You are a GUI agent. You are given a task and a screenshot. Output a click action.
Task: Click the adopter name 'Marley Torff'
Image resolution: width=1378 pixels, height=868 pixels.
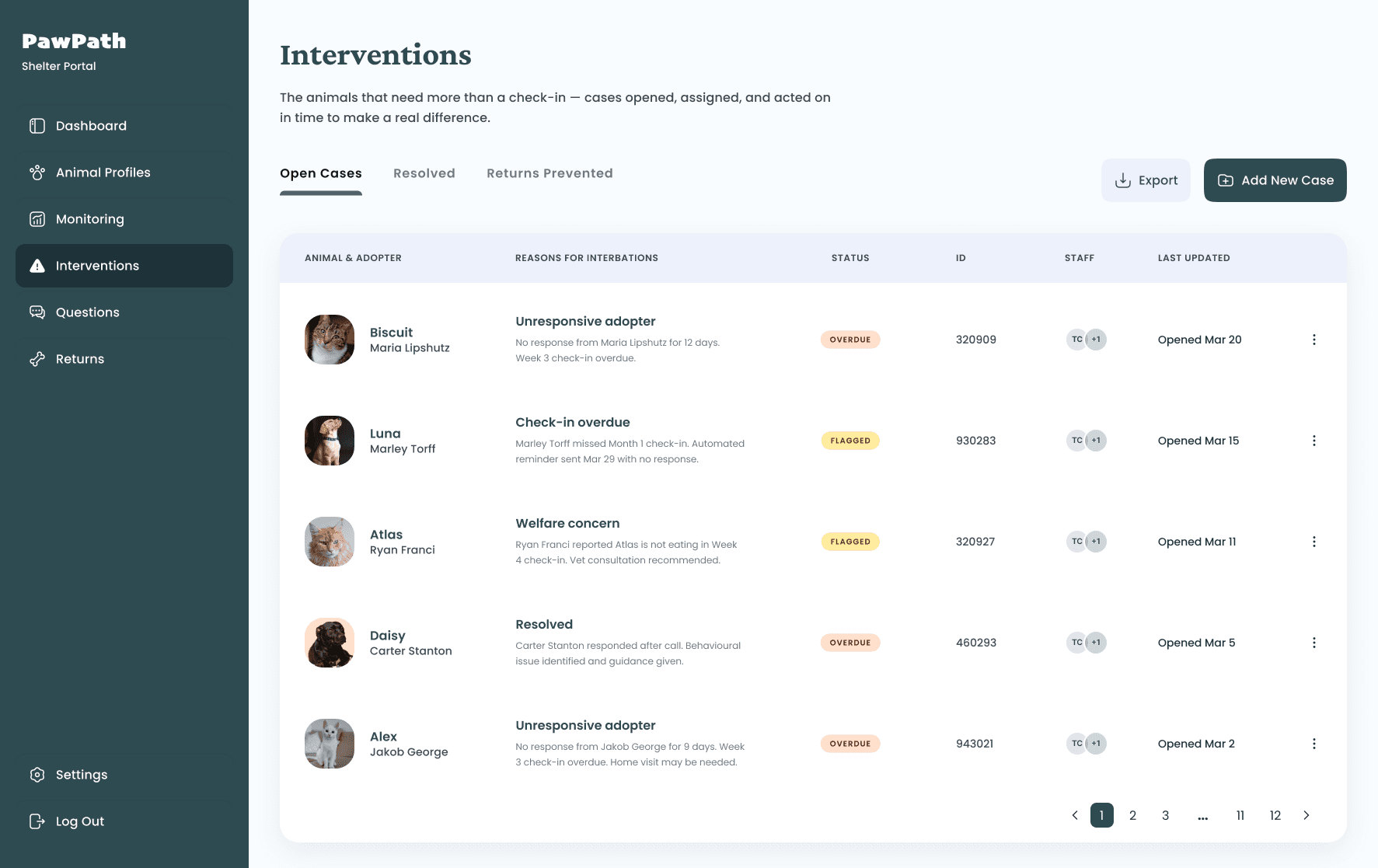(403, 449)
